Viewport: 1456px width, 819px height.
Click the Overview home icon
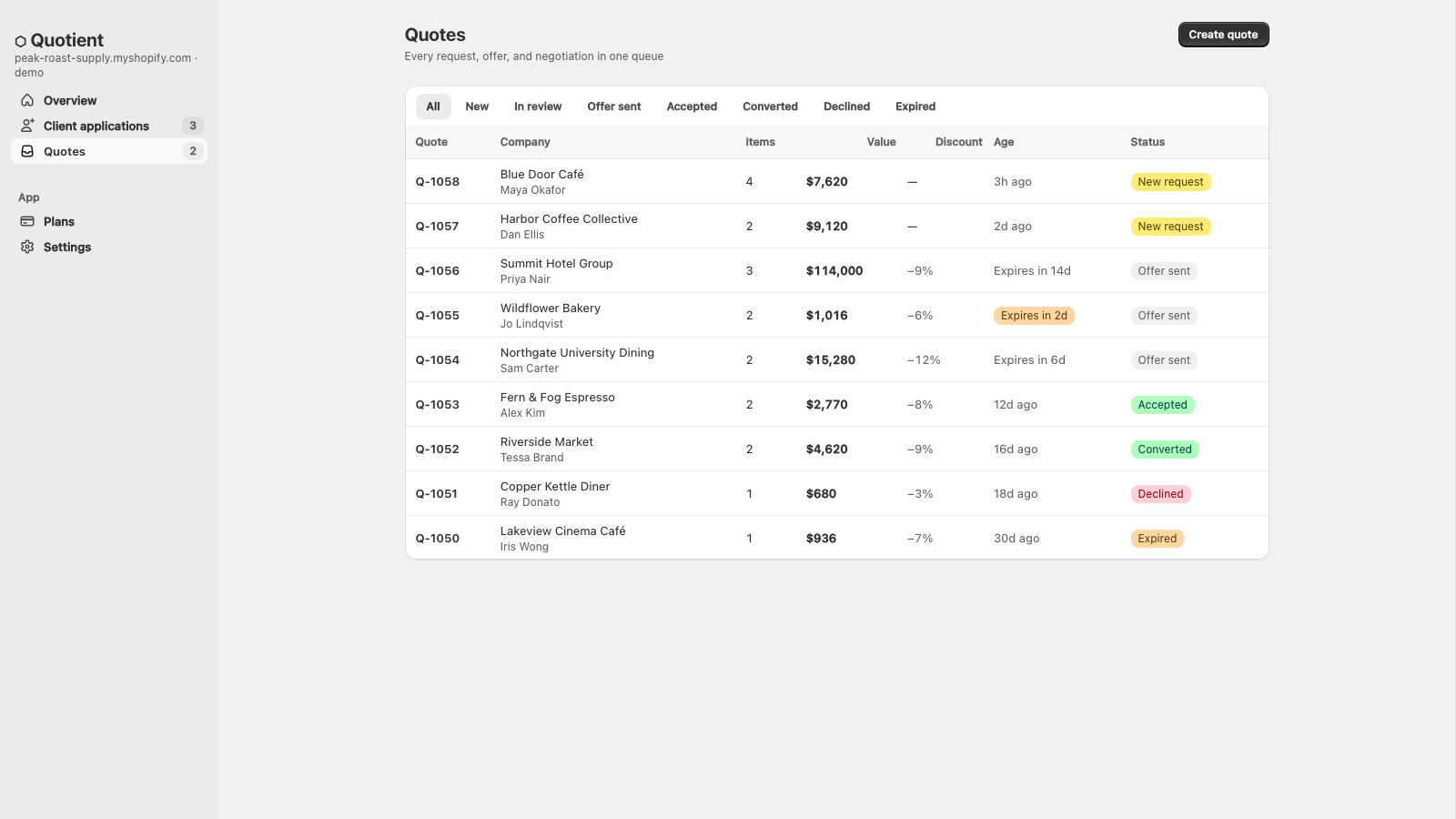coord(27,100)
